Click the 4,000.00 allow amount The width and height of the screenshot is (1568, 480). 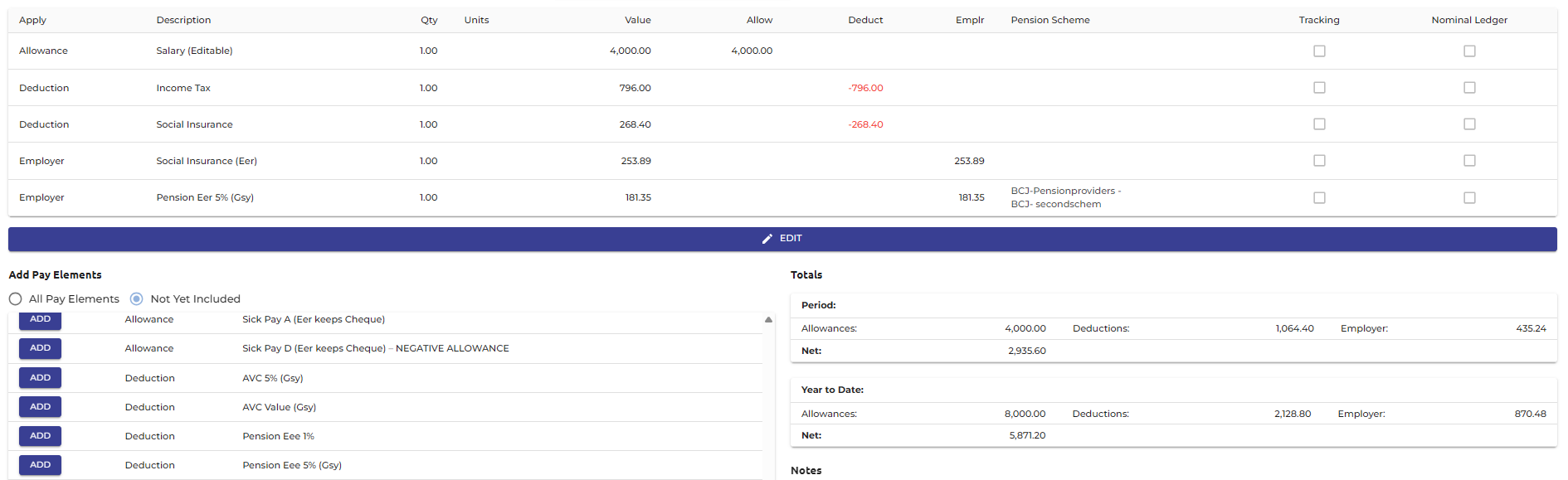click(752, 51)
